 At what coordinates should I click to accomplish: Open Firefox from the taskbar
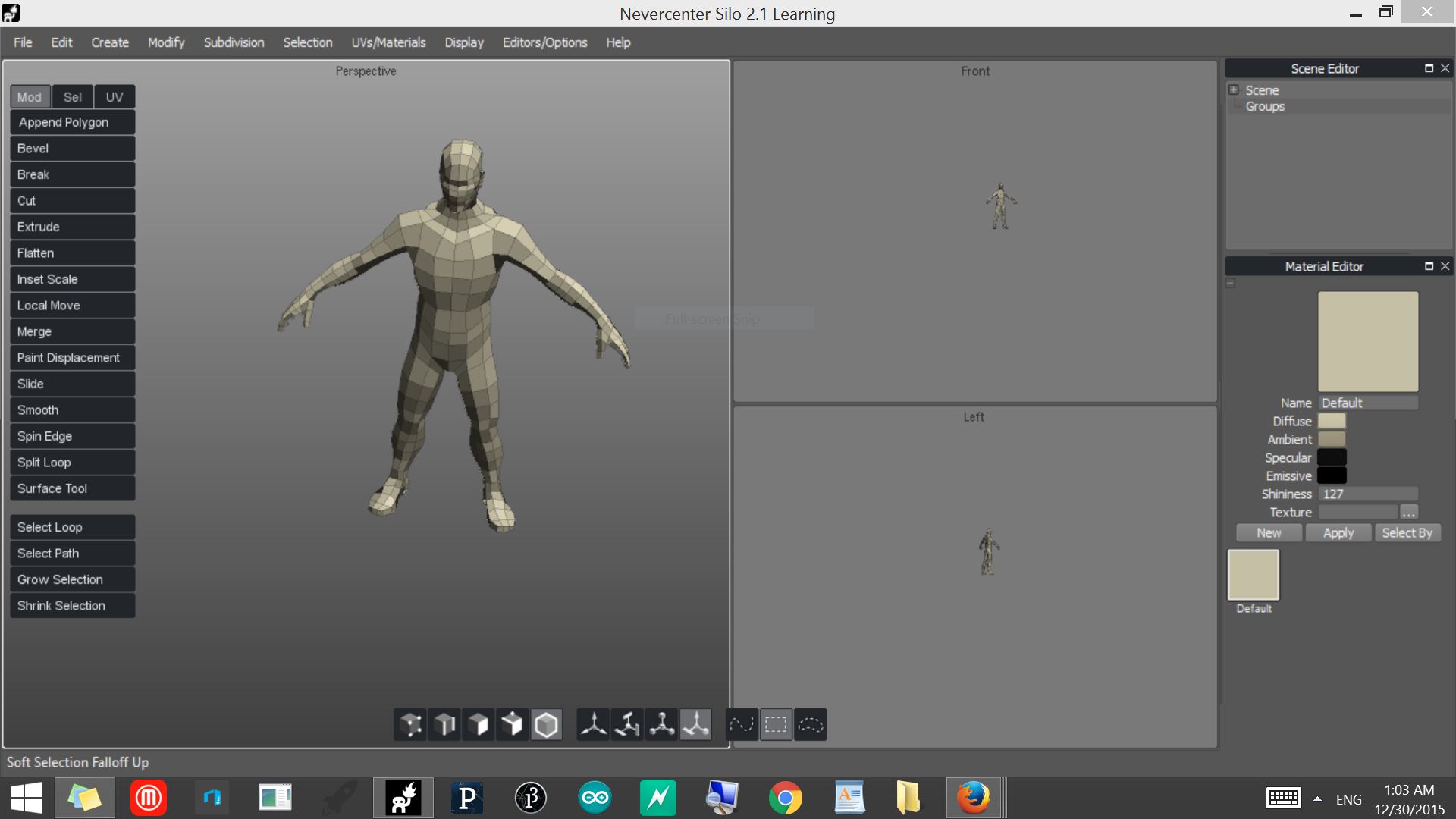point(973,798)
